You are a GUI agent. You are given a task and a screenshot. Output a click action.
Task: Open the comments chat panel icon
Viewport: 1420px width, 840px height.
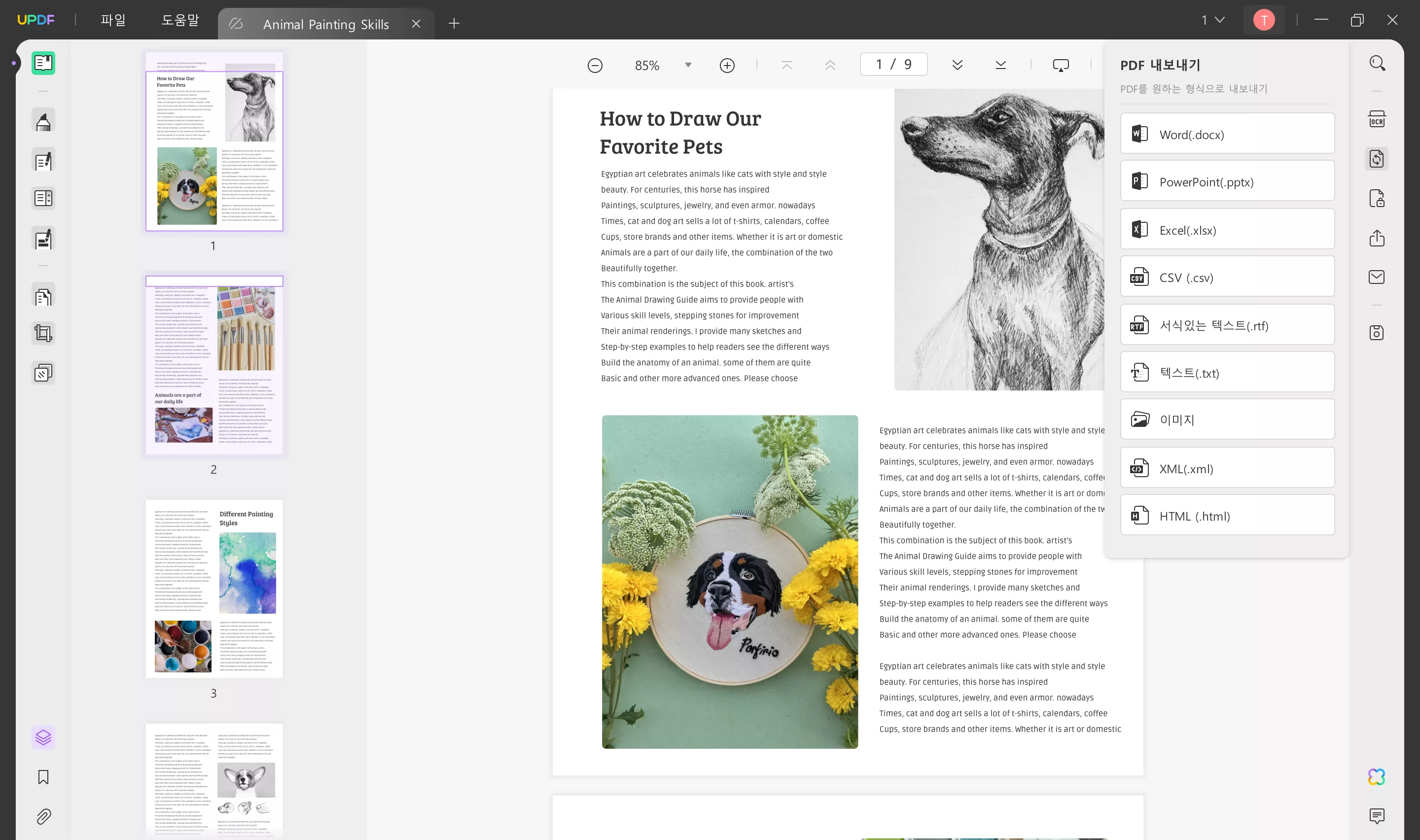[x=1377, y=816]
